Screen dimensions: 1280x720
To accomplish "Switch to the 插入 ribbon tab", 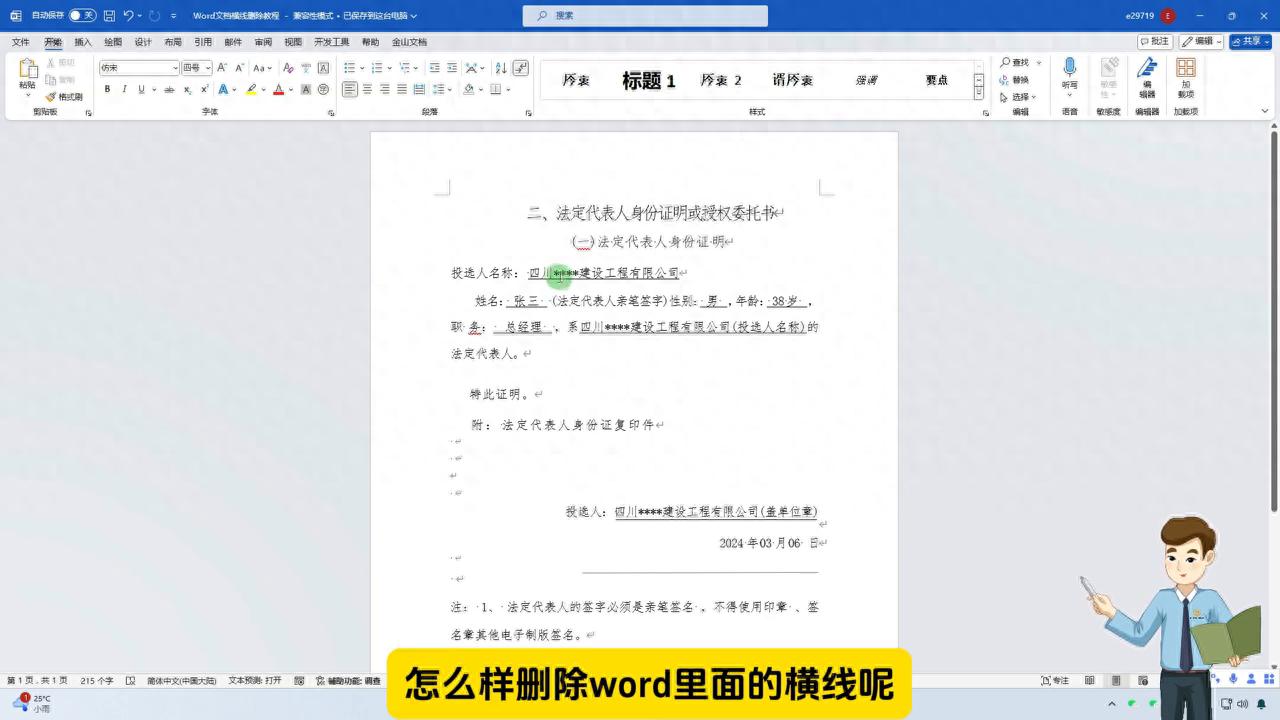I will [x=82, y=41].
